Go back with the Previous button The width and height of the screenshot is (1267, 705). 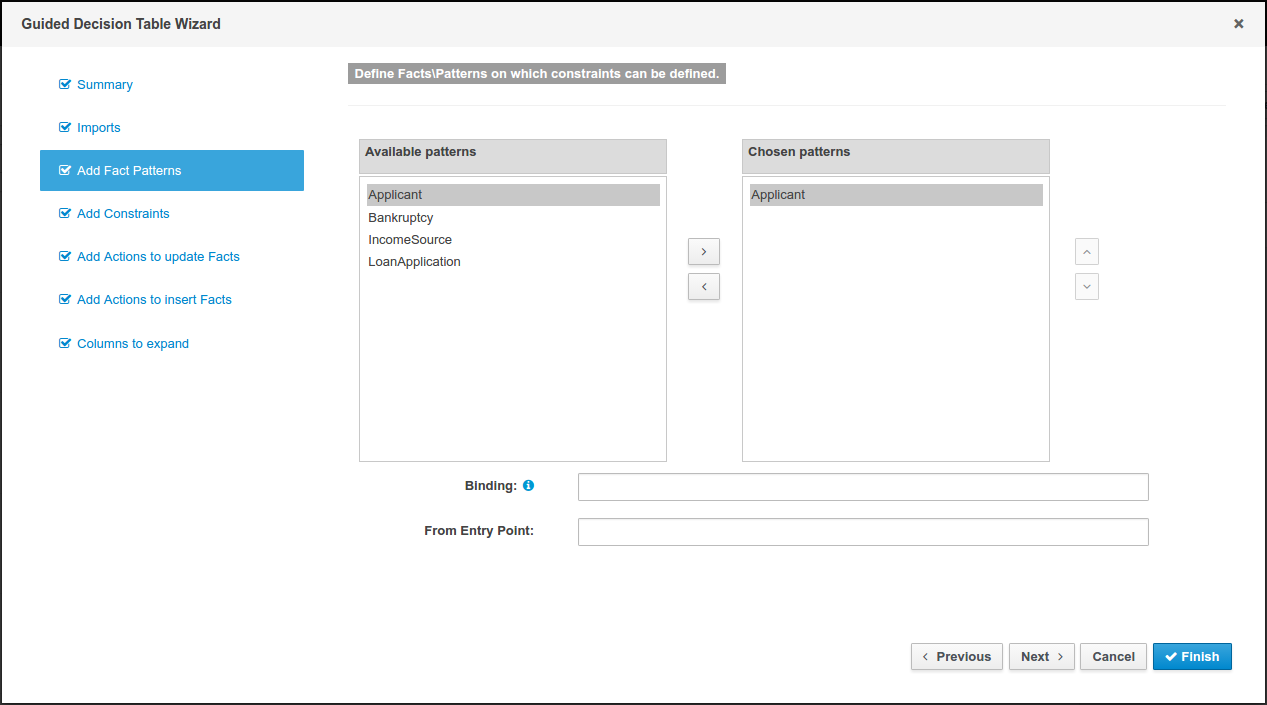(956, 657)
